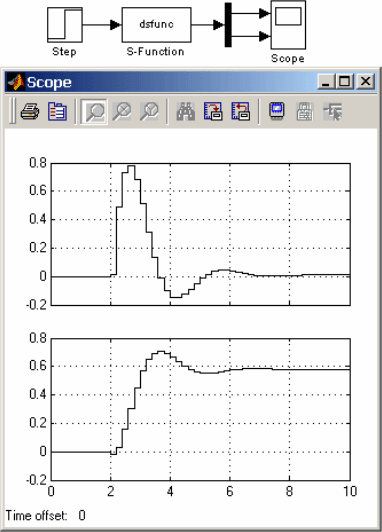Click the Autoscale binoculars icon
The width and height of the screenshot is (382, 532).
click(x=186, y=112)
